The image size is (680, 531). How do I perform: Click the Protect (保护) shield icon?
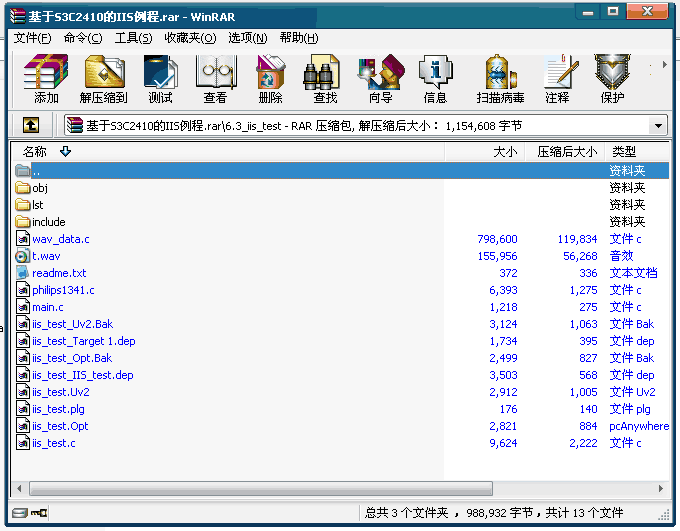click(x=612, y=72)
